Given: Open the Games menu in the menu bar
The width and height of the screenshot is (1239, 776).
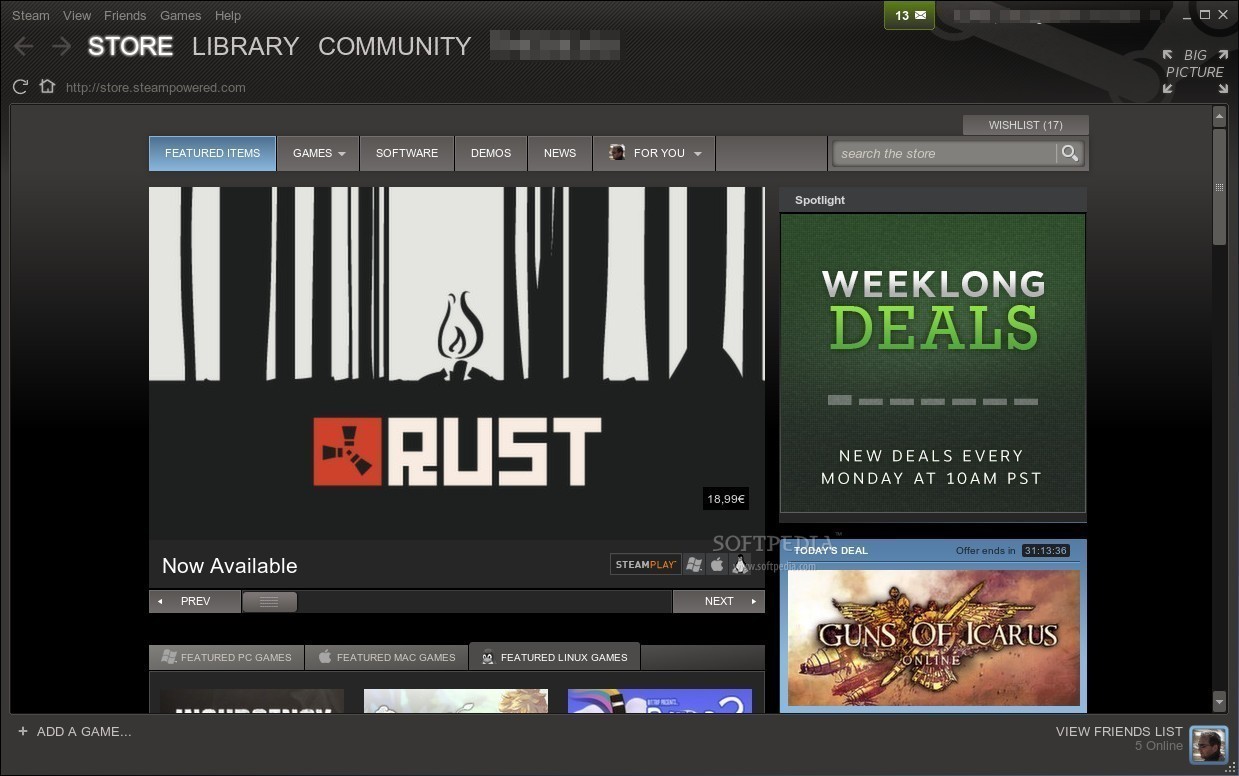Looking at the screenshot, I should [x=180, y=15].
